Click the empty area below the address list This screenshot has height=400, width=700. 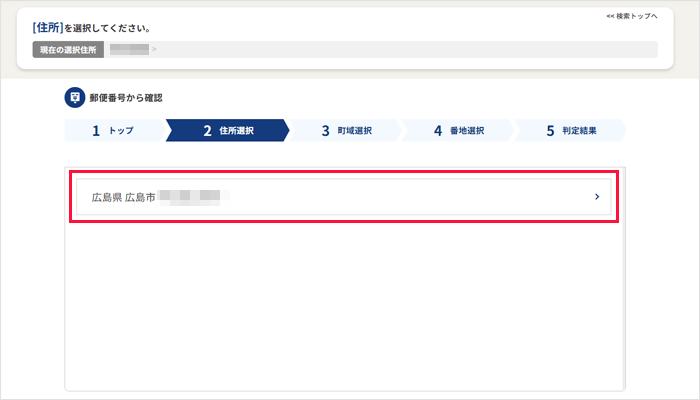coord(345,306)
